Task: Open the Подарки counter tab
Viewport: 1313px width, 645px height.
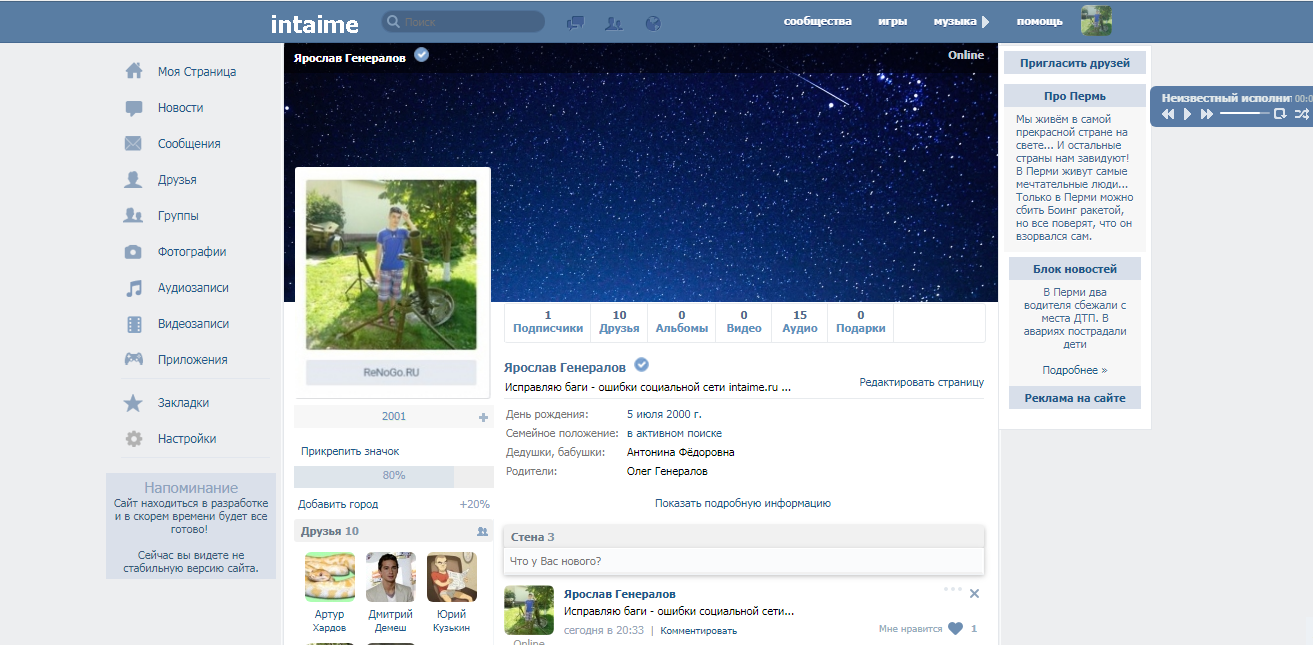Action: click(x=860, y=322)
